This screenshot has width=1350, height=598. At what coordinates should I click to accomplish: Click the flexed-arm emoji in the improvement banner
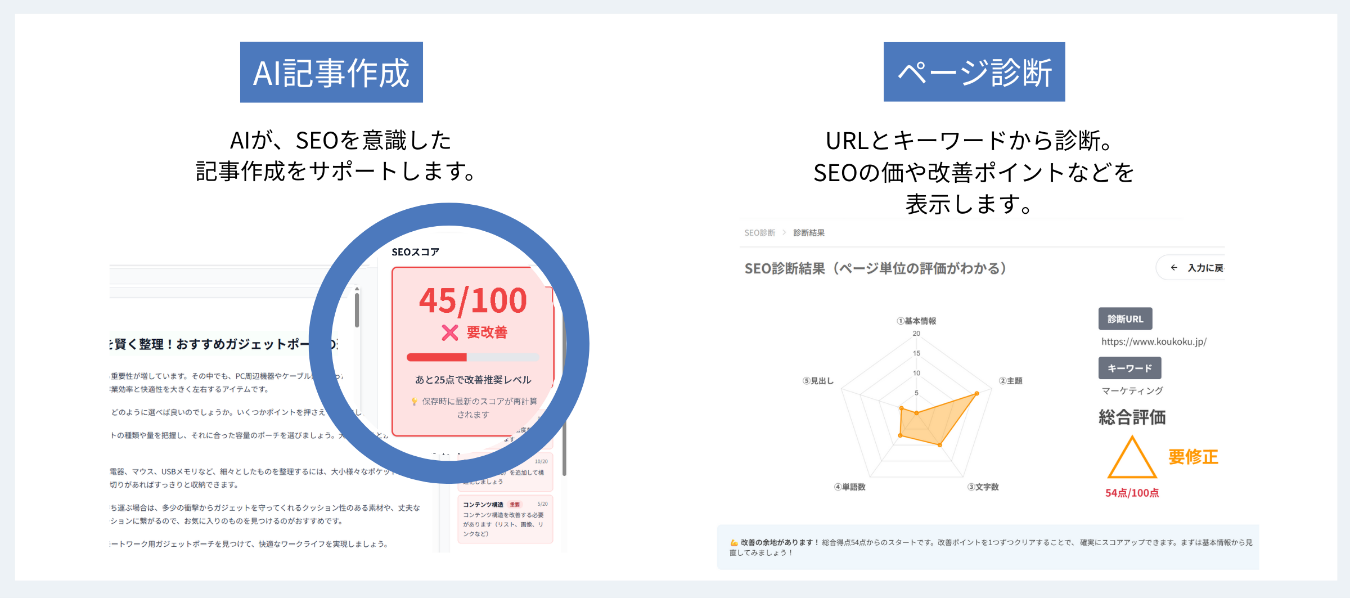click(734, 541)
